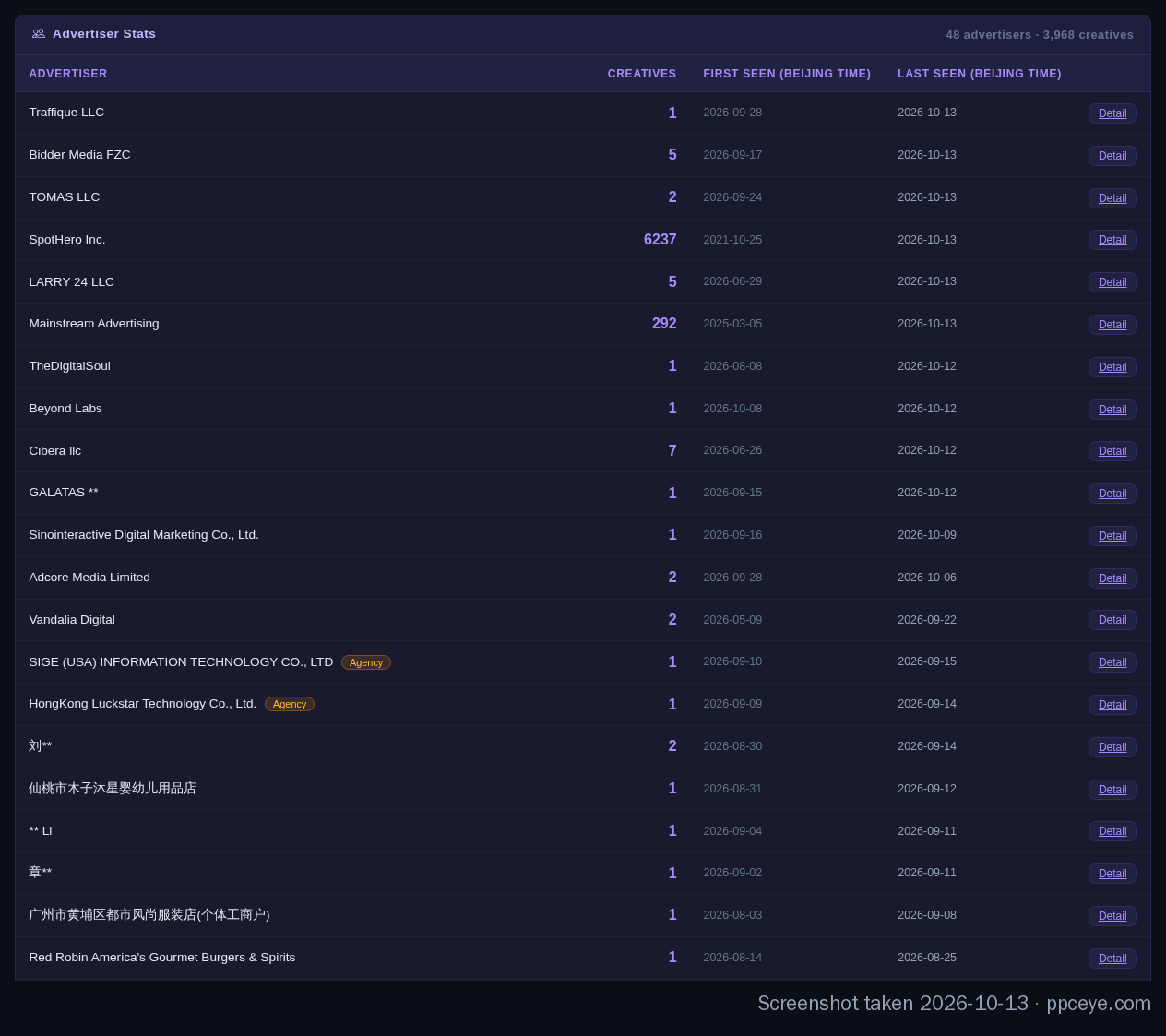Open Detail for LARRY 24 LLC
1166x1036 pixels.
1112,282
